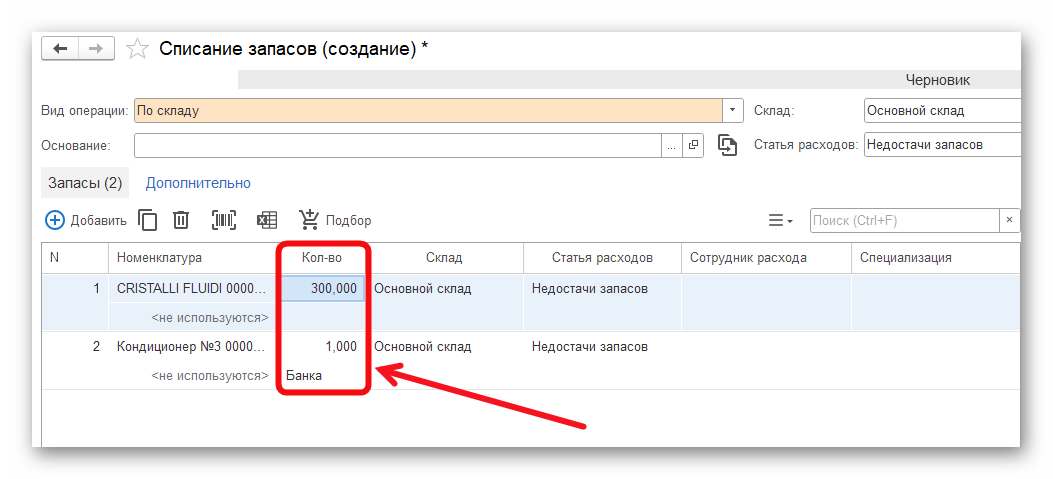Click the Черновик status label

click(x=937, y=80)
